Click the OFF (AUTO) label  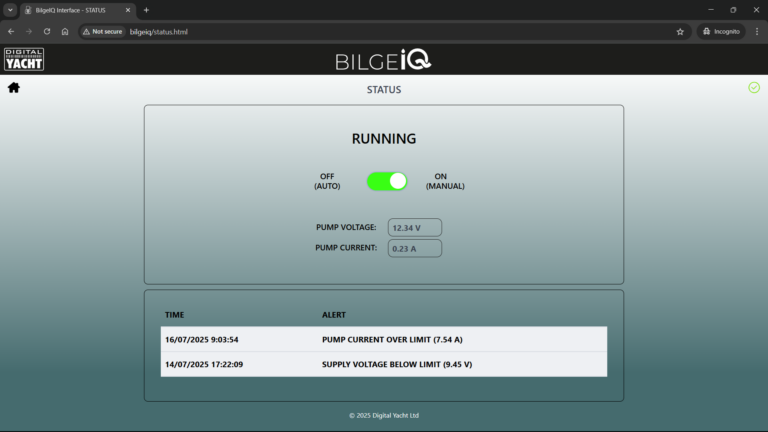(328, 181)
